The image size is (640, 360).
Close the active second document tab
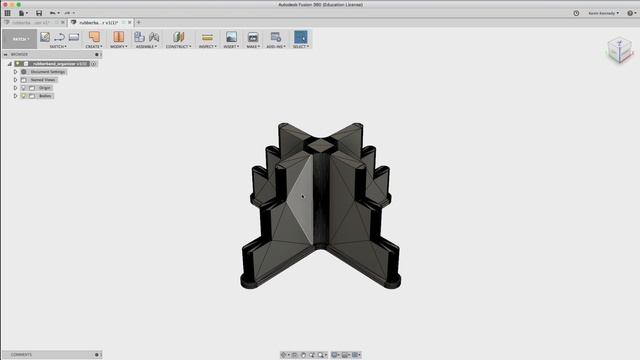tap(130, 22)
